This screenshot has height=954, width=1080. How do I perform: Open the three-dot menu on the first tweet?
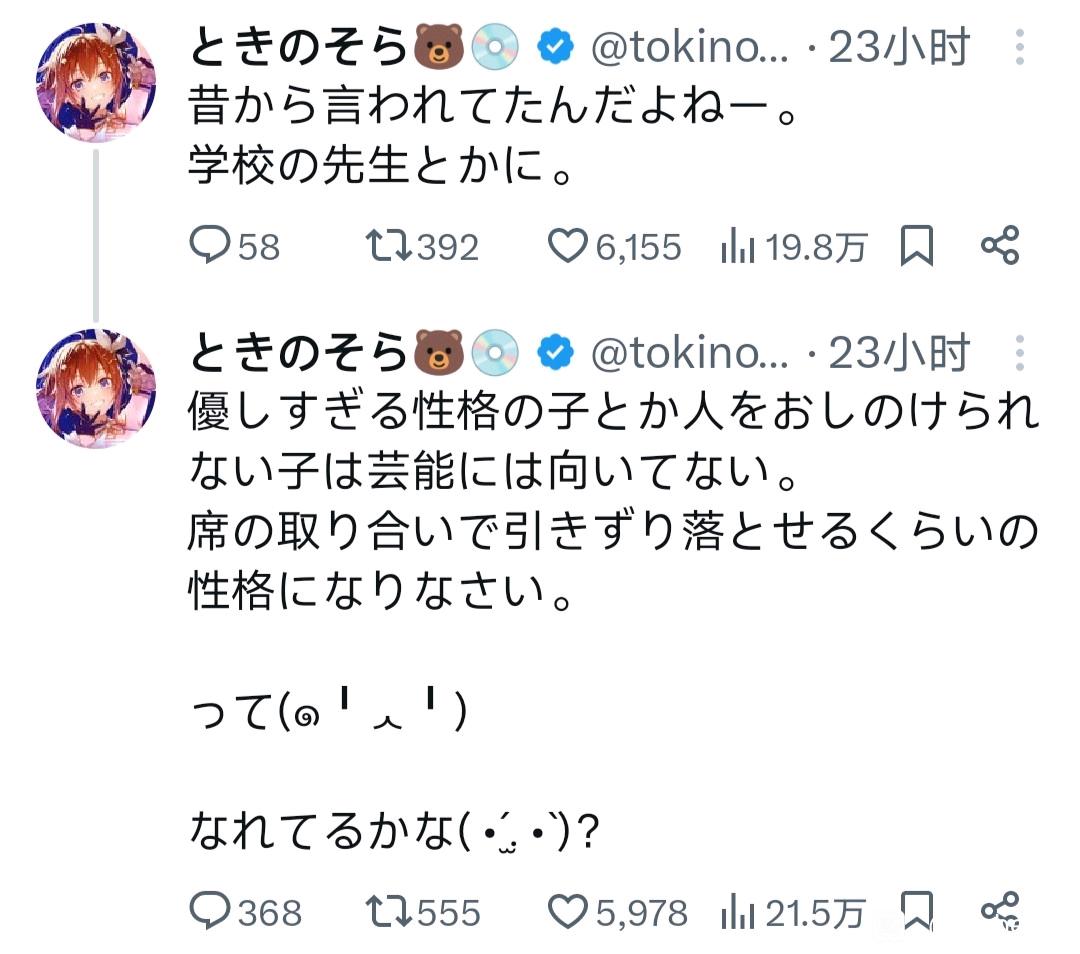(x=1019, y=47)
